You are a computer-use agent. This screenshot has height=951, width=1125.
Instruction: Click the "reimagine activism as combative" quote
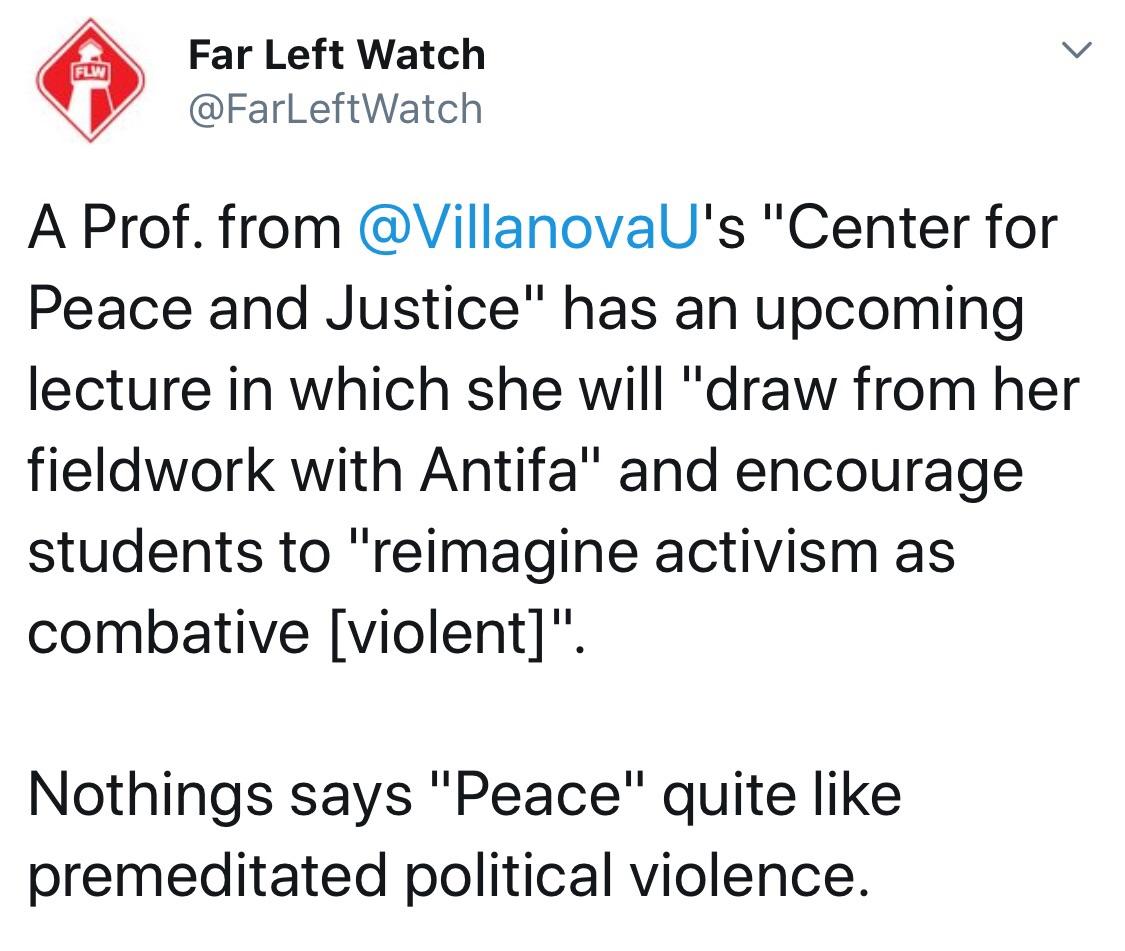[491, 592]
